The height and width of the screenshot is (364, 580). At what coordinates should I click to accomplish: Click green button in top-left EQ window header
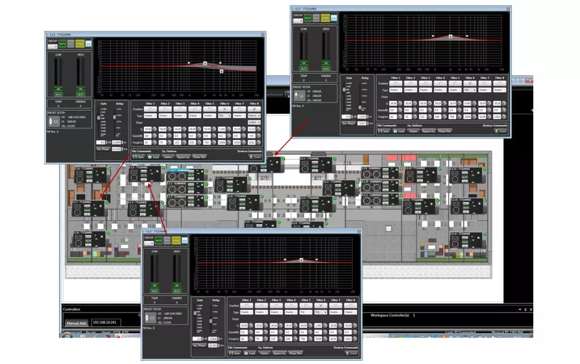click(63, 44)
